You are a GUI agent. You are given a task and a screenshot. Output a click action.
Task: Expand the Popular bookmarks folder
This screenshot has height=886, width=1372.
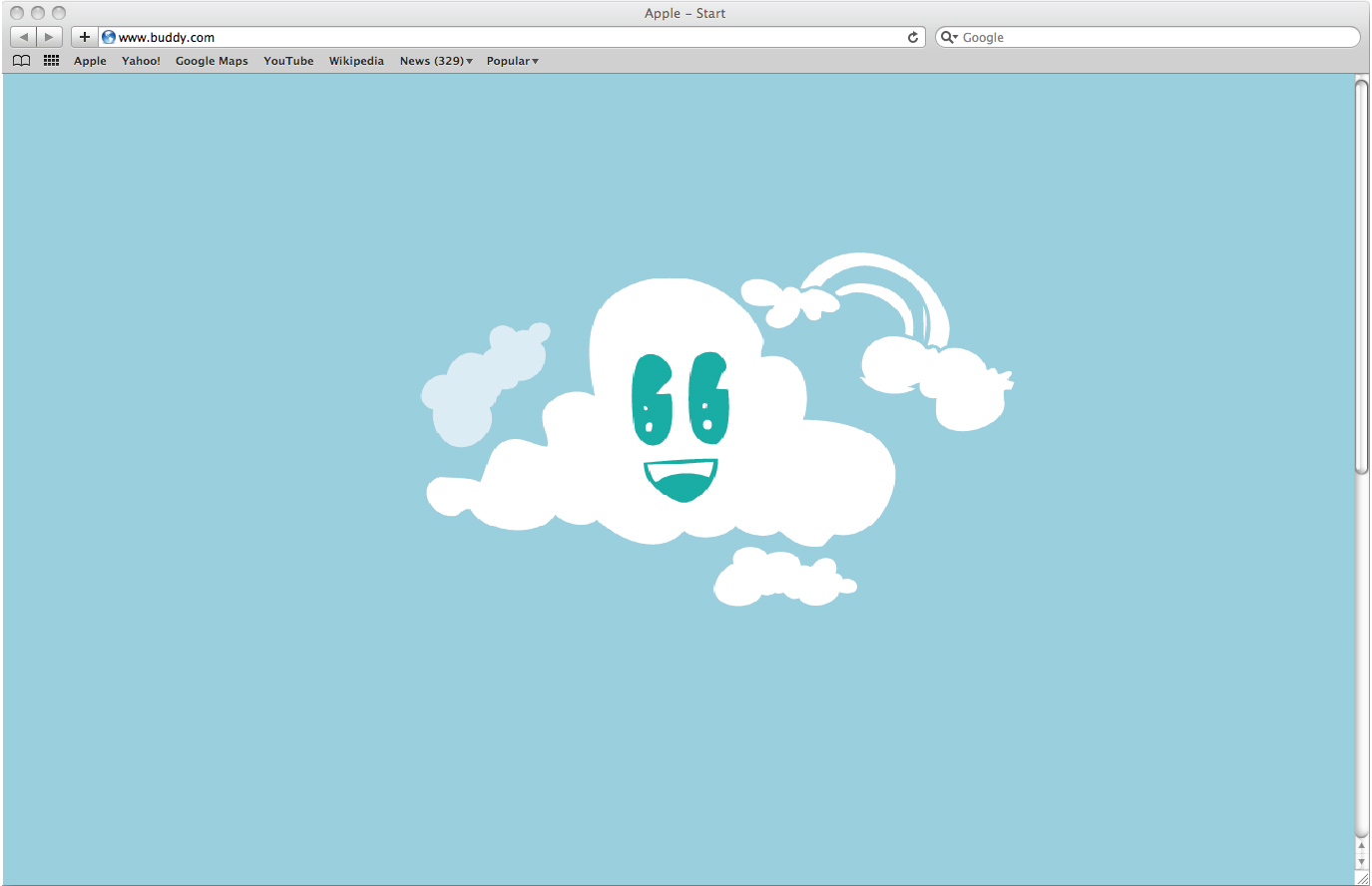[x=513, y=61]
